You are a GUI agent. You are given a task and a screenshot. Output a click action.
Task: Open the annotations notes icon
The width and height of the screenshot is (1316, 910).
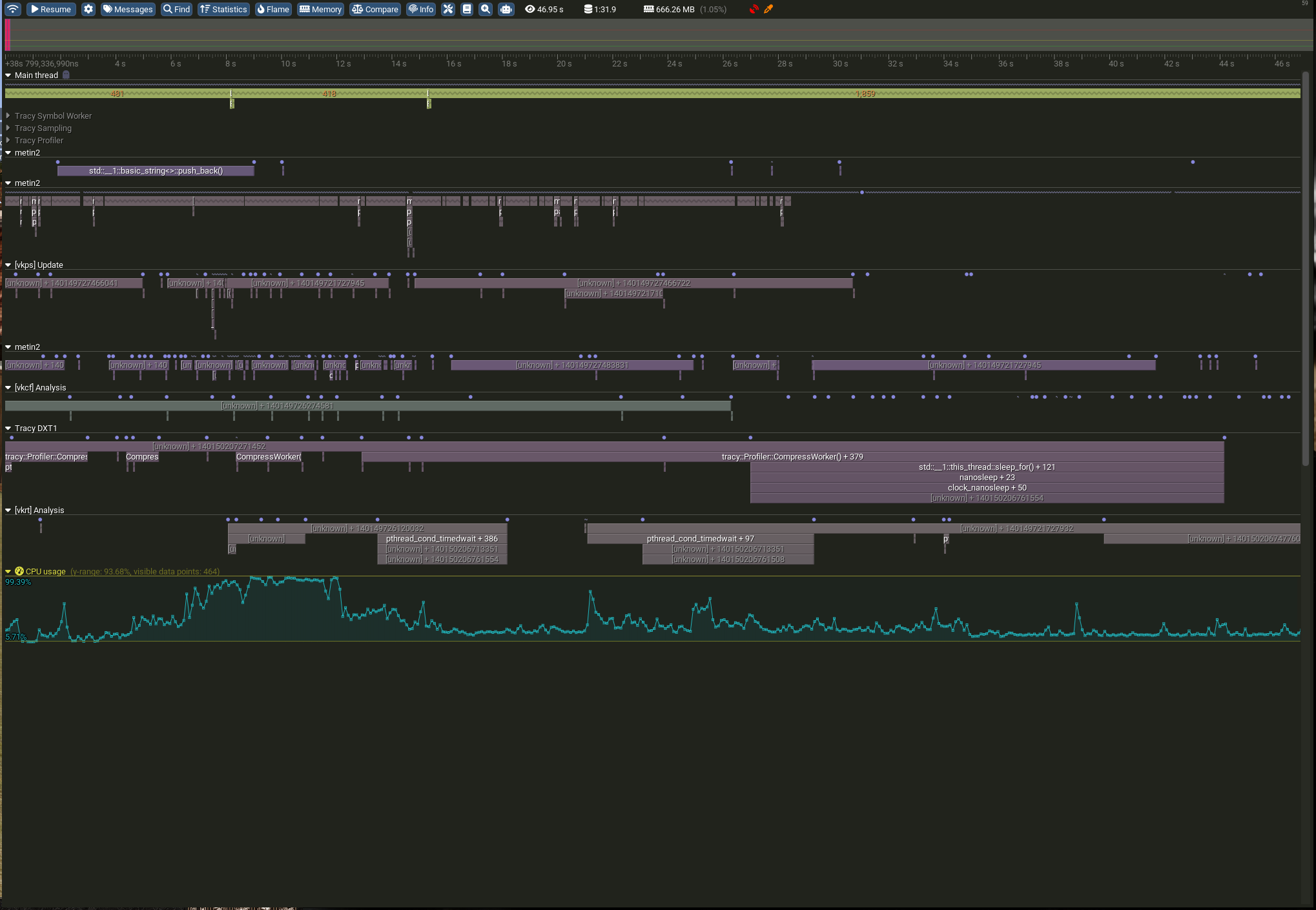pyautogui.click(x=467, y=9)
